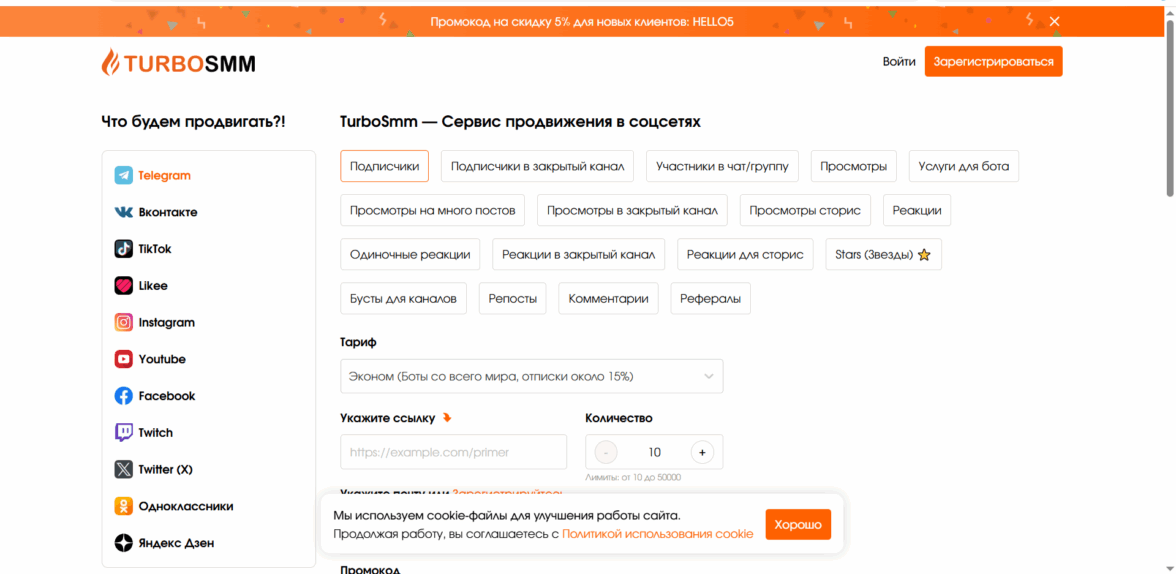The width and height of the screenshot is (1176, 574).
Task: Select Одиночные реакции
Action: tap(410, 255)
